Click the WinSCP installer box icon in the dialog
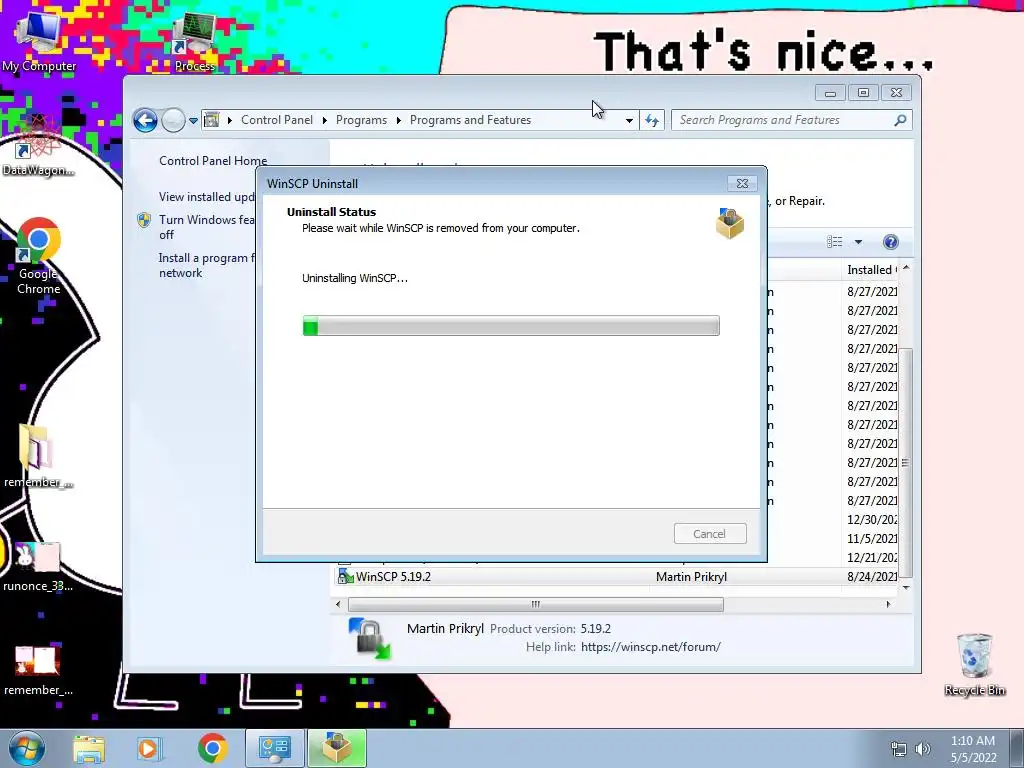Viewport: 1024px width, 768px height. tap(729, 223)
